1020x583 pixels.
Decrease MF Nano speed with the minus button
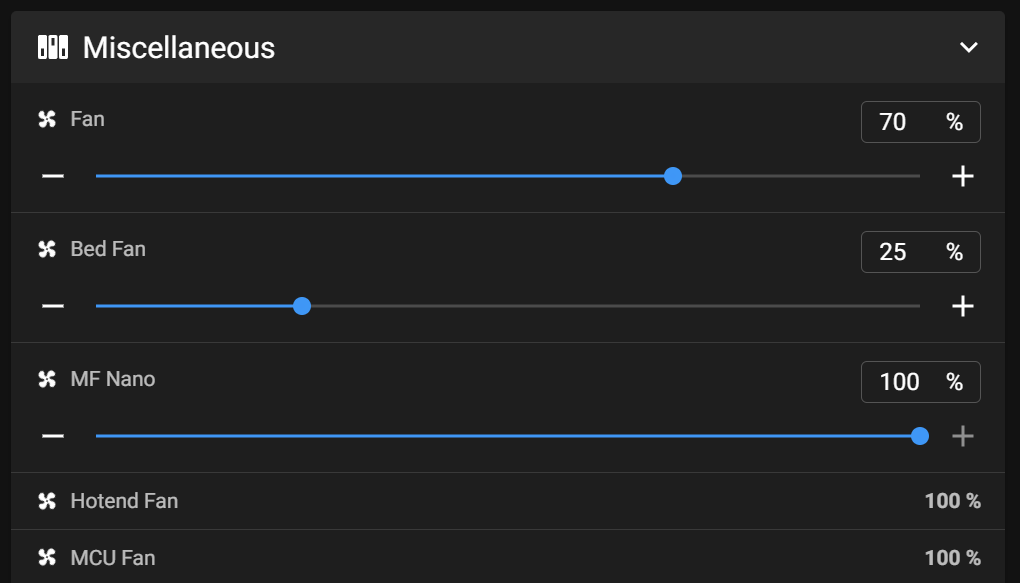click(x=53, y=436)
